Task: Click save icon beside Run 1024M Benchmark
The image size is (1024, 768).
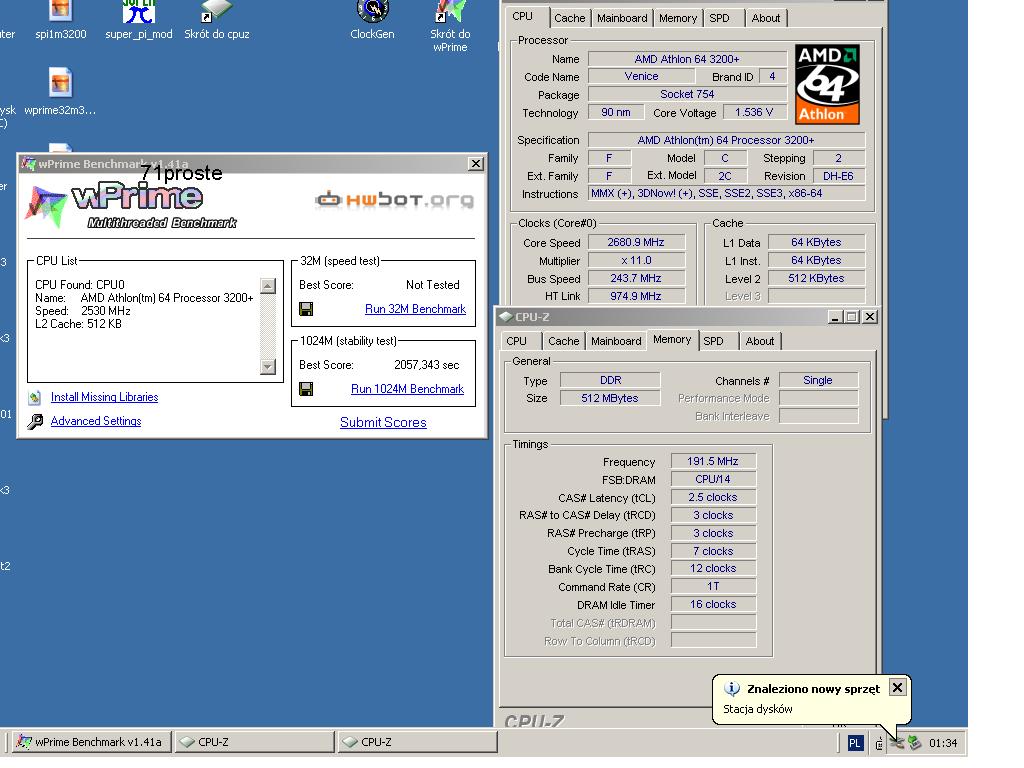Action: 306,389
